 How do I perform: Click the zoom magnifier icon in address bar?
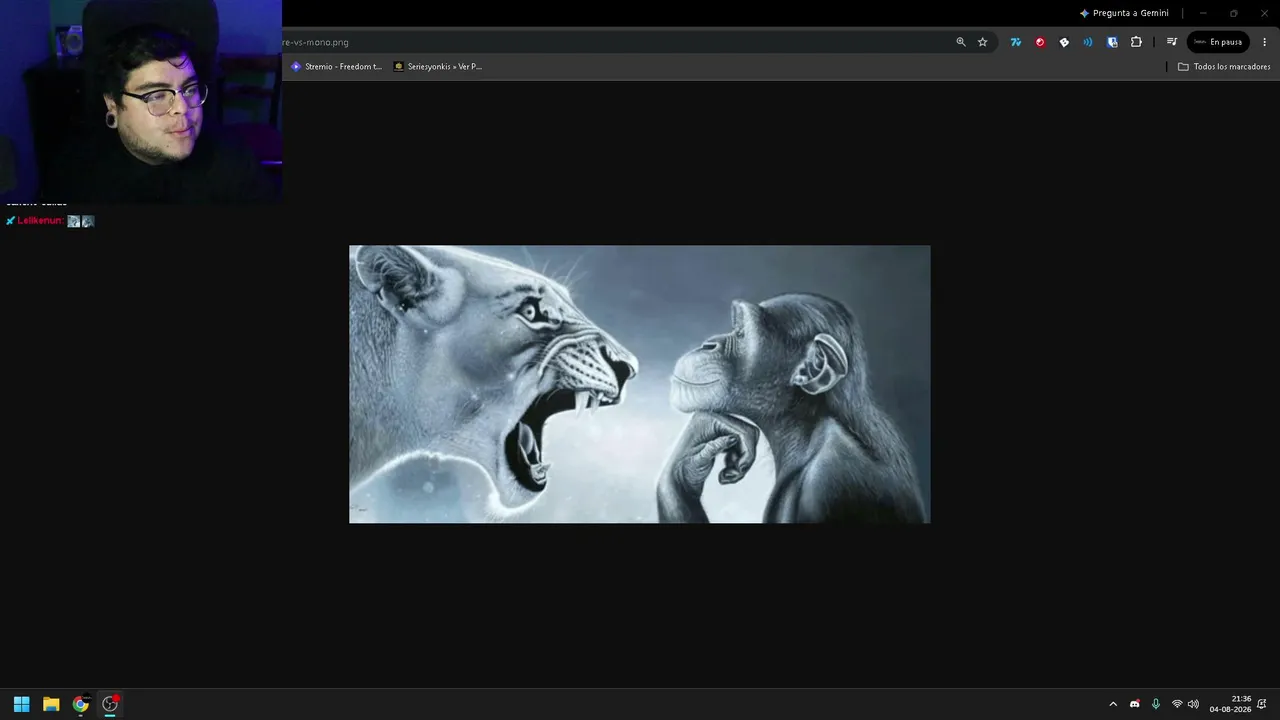961,42
